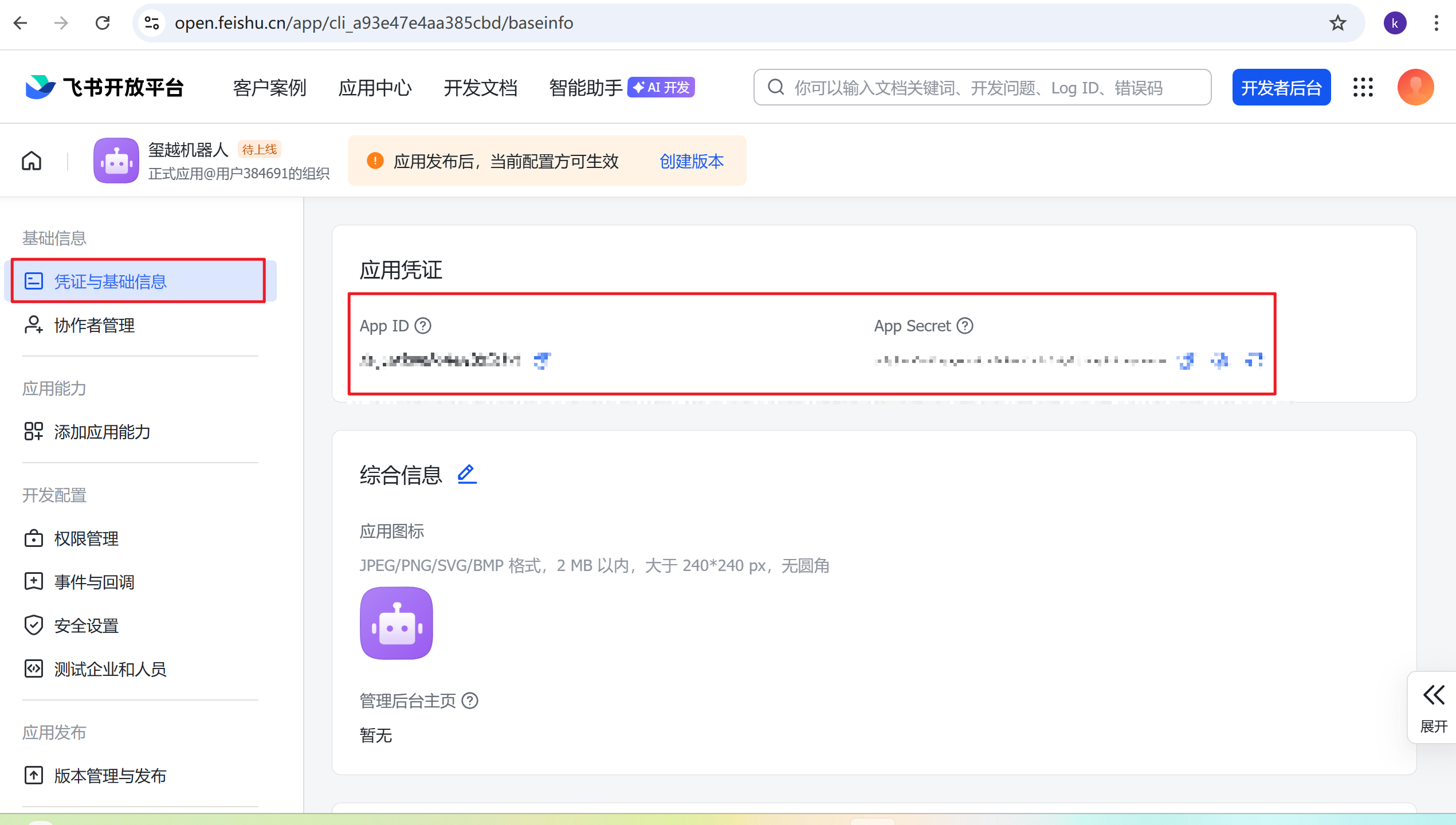Screen dimensions: 1456x825
Task: Click the 正式应用@用户384691的组织 text
Action: 239,174
